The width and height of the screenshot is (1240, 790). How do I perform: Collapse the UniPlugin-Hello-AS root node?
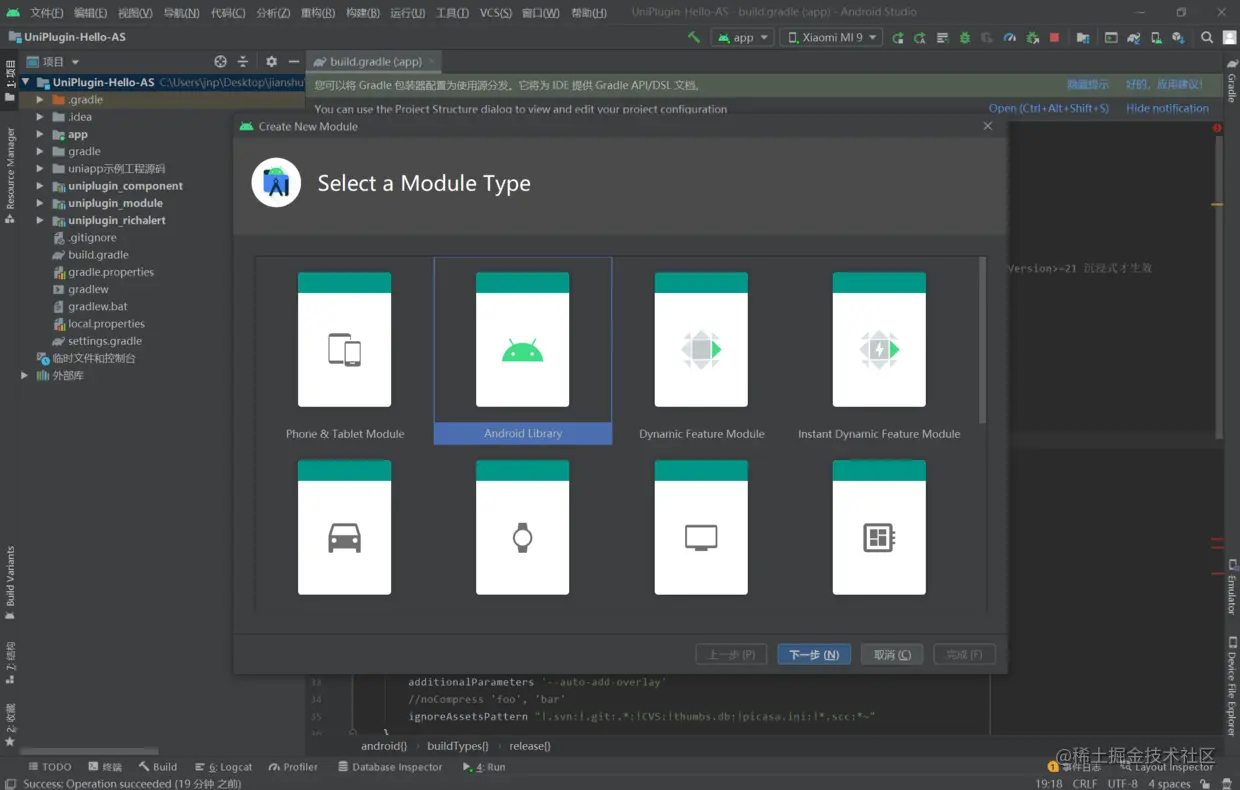click(x=26, y=83)
